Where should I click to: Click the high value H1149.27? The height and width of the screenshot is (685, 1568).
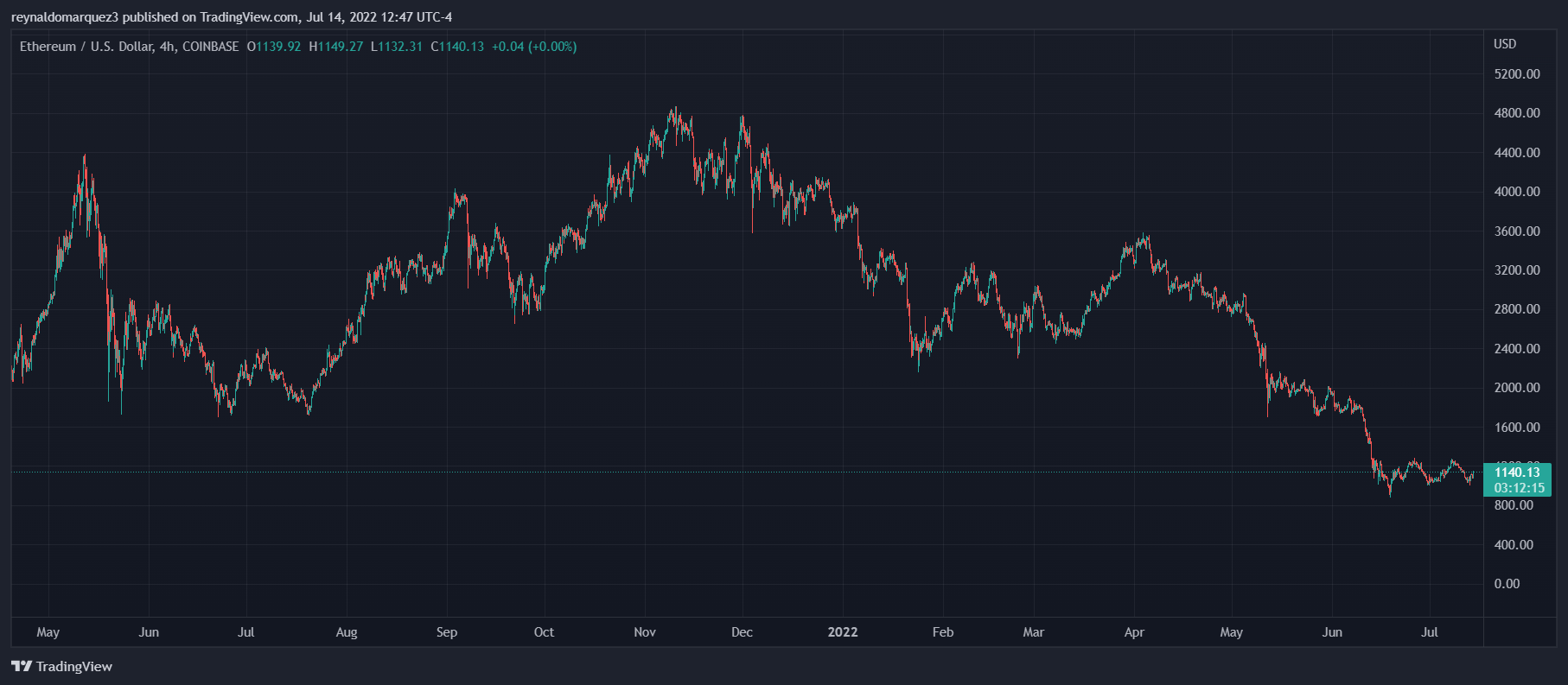pos(336,47)
